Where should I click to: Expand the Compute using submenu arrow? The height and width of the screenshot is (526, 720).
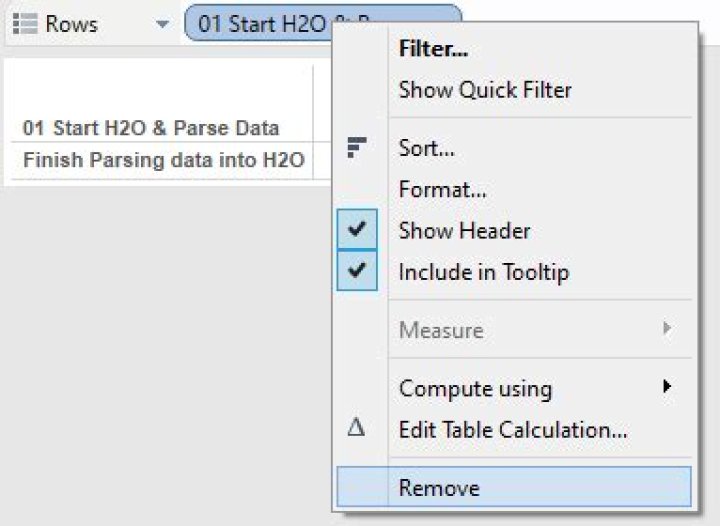pyautogui.click(x=666, y=387)
